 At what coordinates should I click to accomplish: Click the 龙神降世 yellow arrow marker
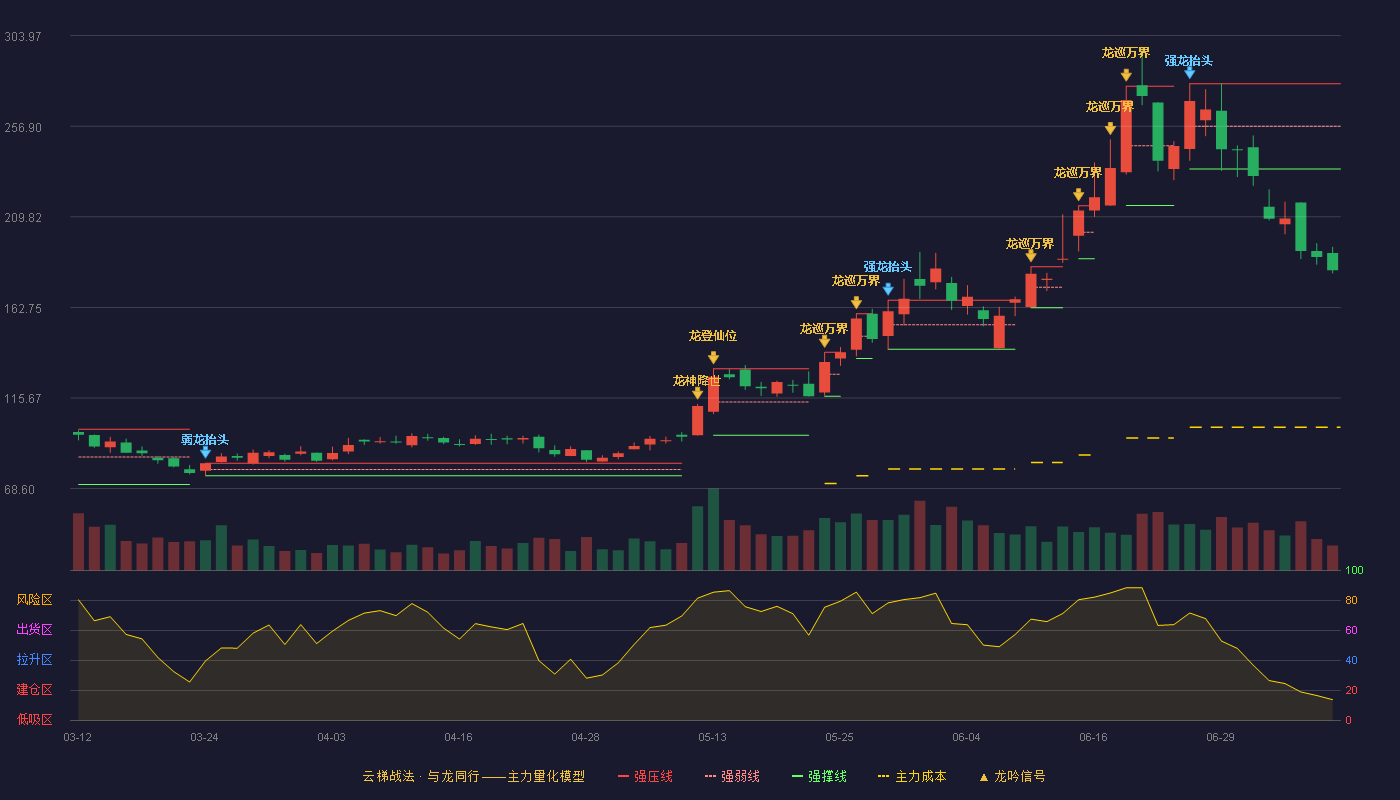click(697, 394)
